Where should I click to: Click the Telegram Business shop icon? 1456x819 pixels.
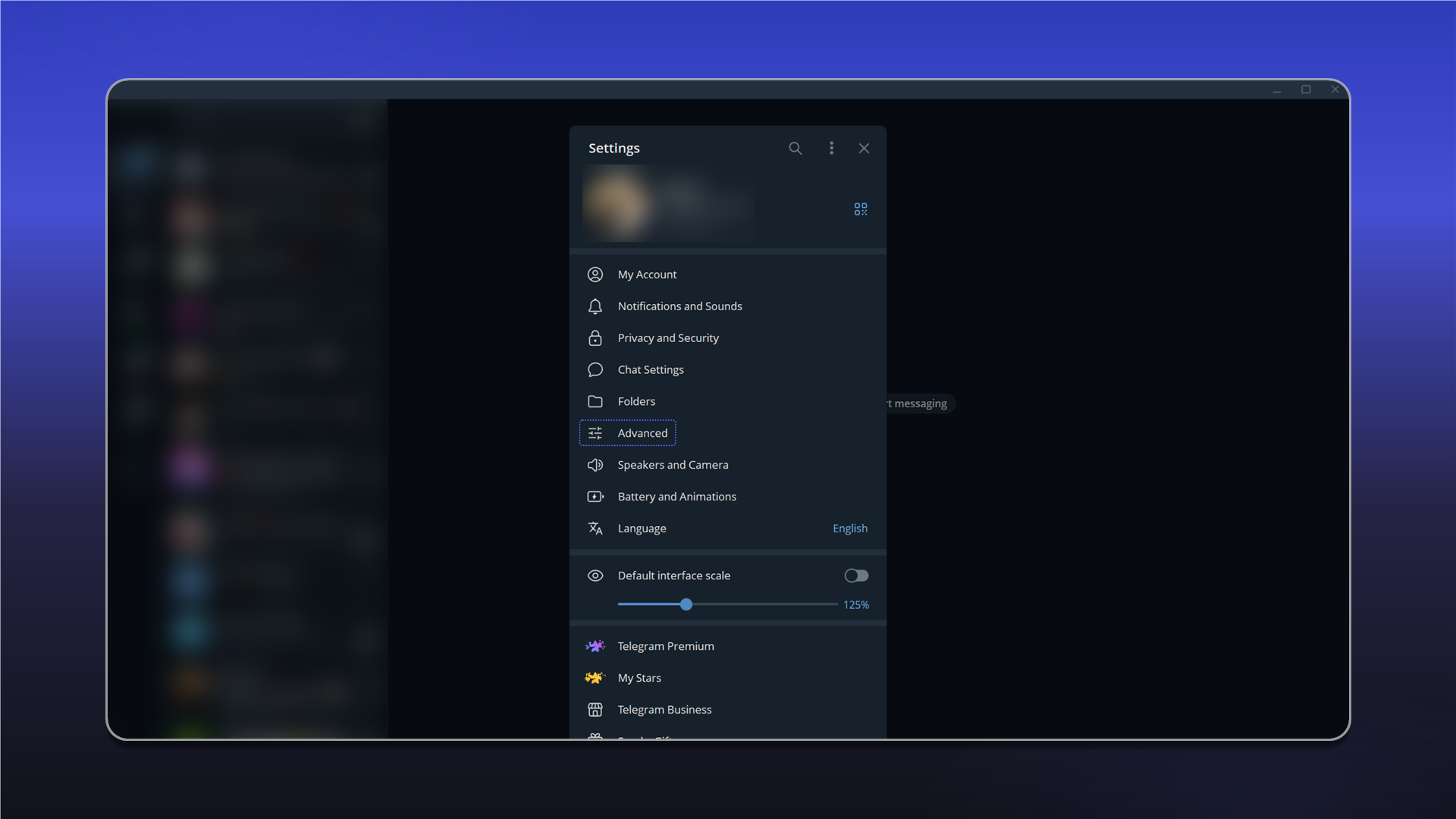(x=595, y=710)
